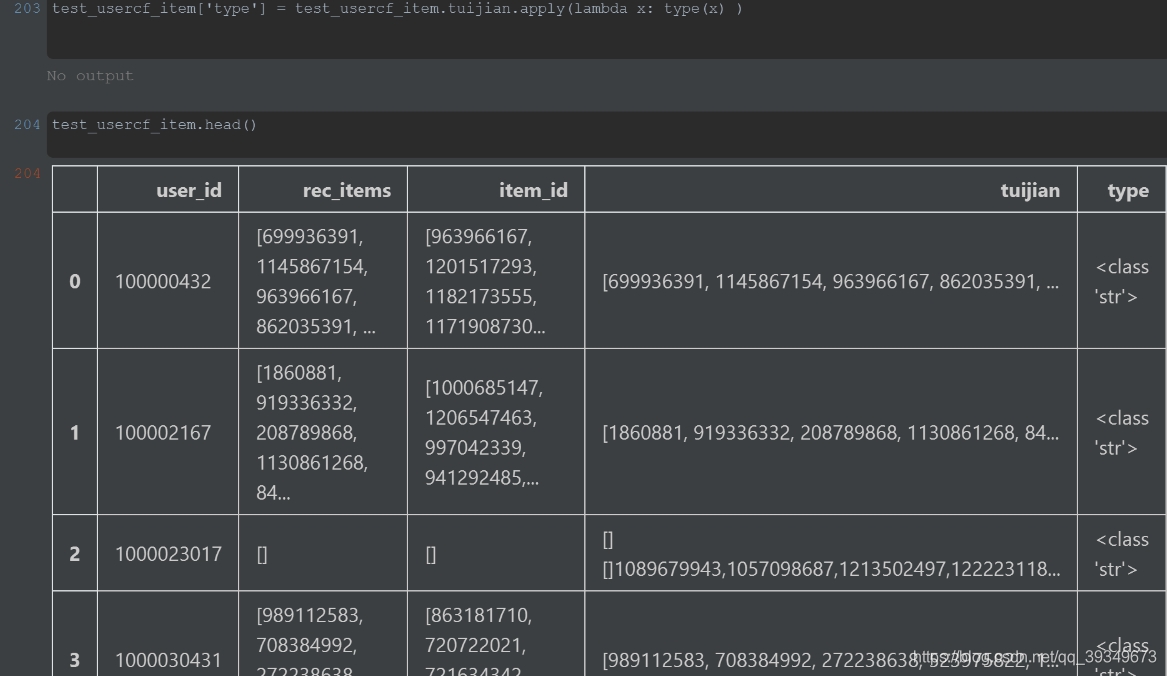Click empty list item_id cell in row 2

(496, 553)
